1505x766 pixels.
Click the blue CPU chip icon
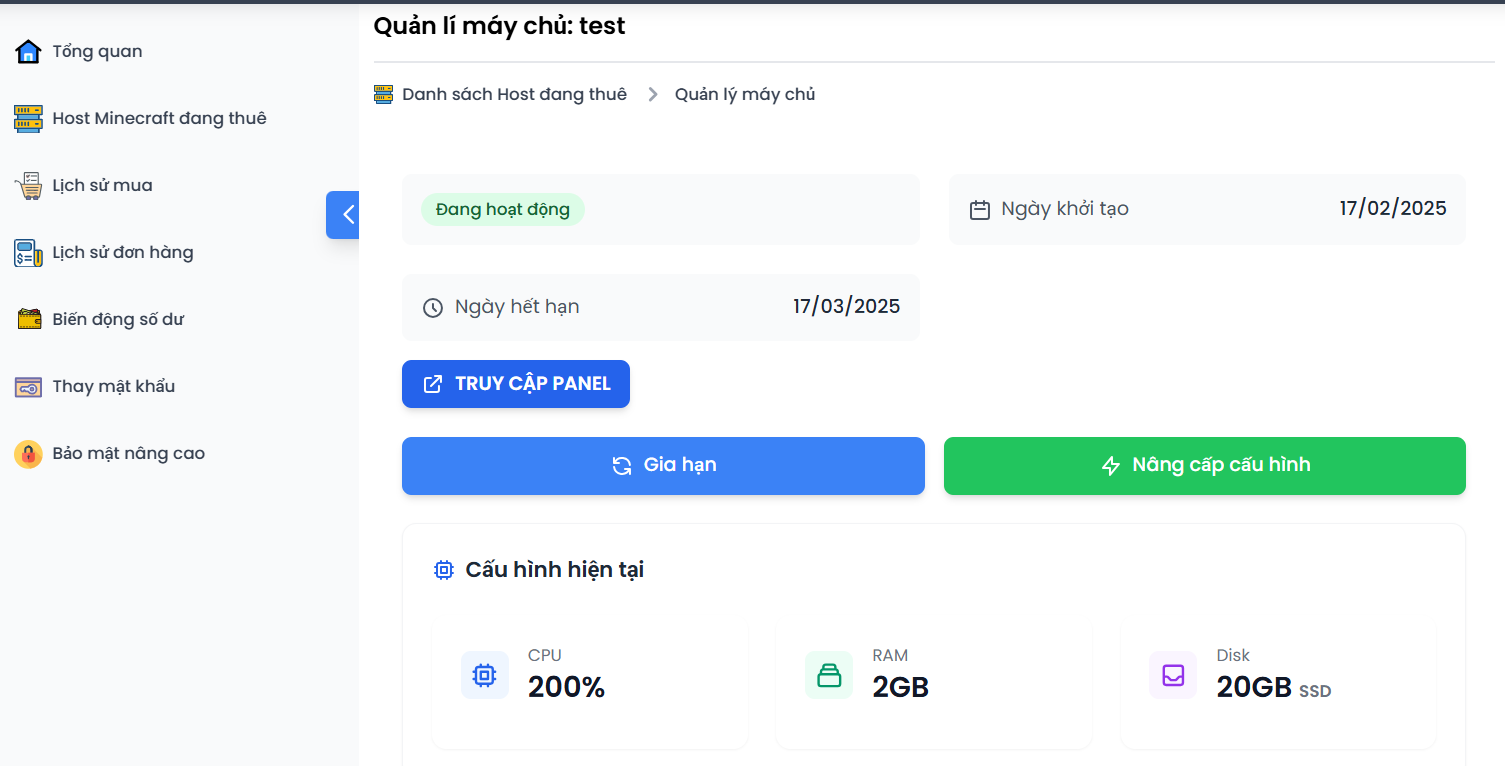click(x=485, y=676)
